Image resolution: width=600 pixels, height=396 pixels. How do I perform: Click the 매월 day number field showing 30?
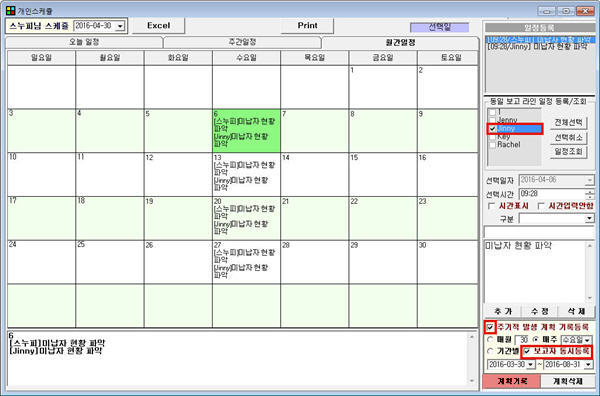point(522,340)
